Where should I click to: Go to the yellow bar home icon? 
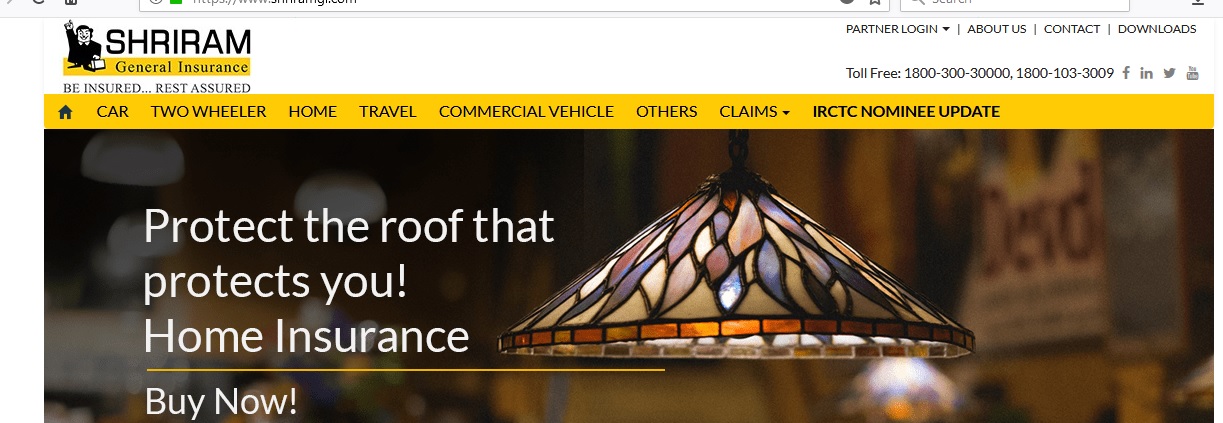(66, 112)
